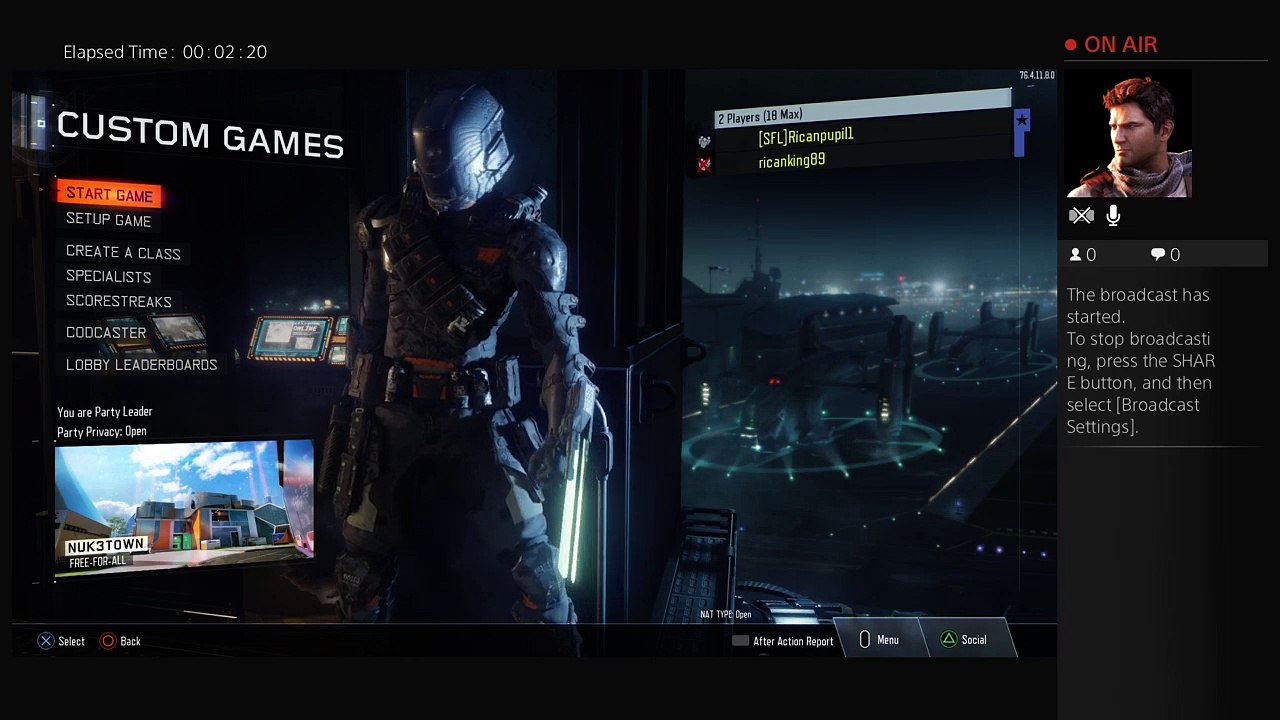The width and height of the screenshot is (1280, 720).
Task: Click the 'You are Party Leader' text
Action: [104, 412]
